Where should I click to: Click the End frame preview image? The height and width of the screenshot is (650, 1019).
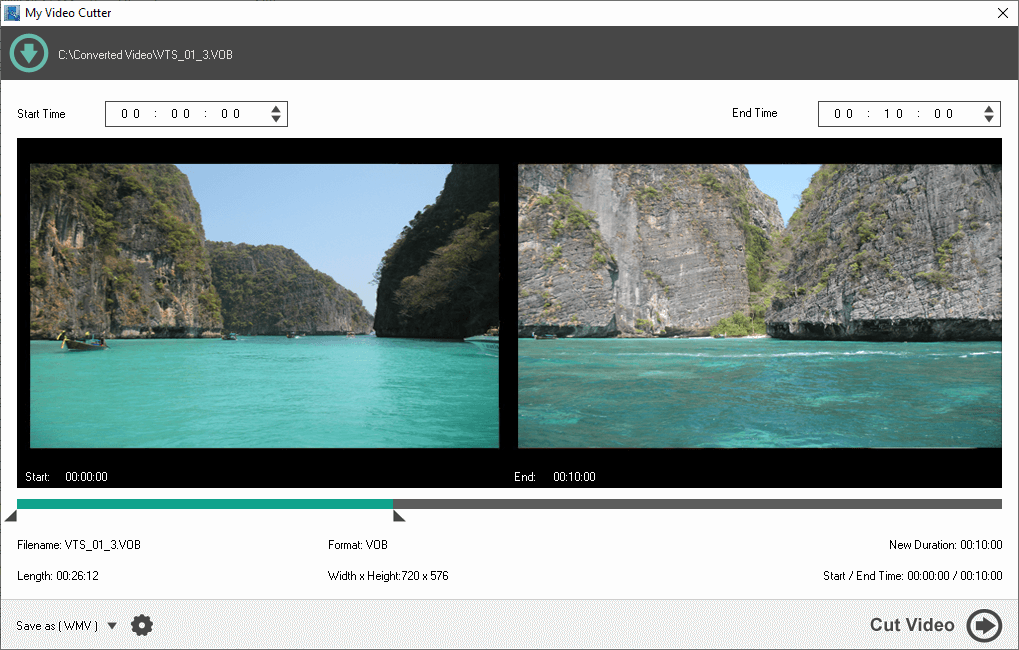pos(759,306)
